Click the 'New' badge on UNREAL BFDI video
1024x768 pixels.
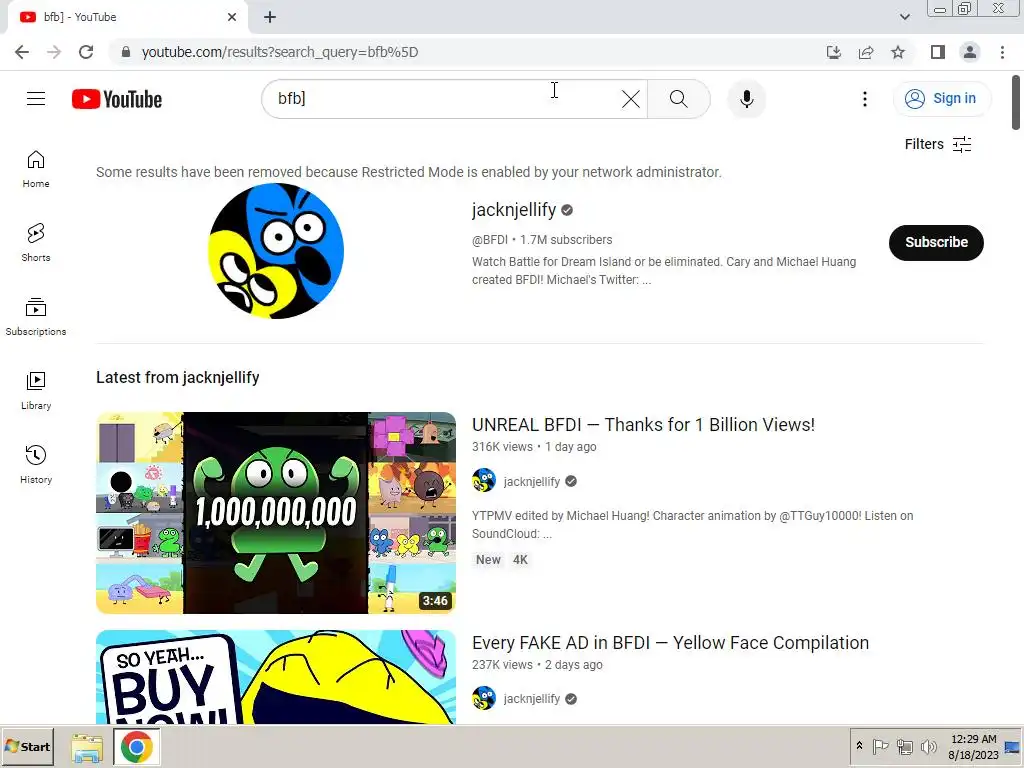click(488, 560)
